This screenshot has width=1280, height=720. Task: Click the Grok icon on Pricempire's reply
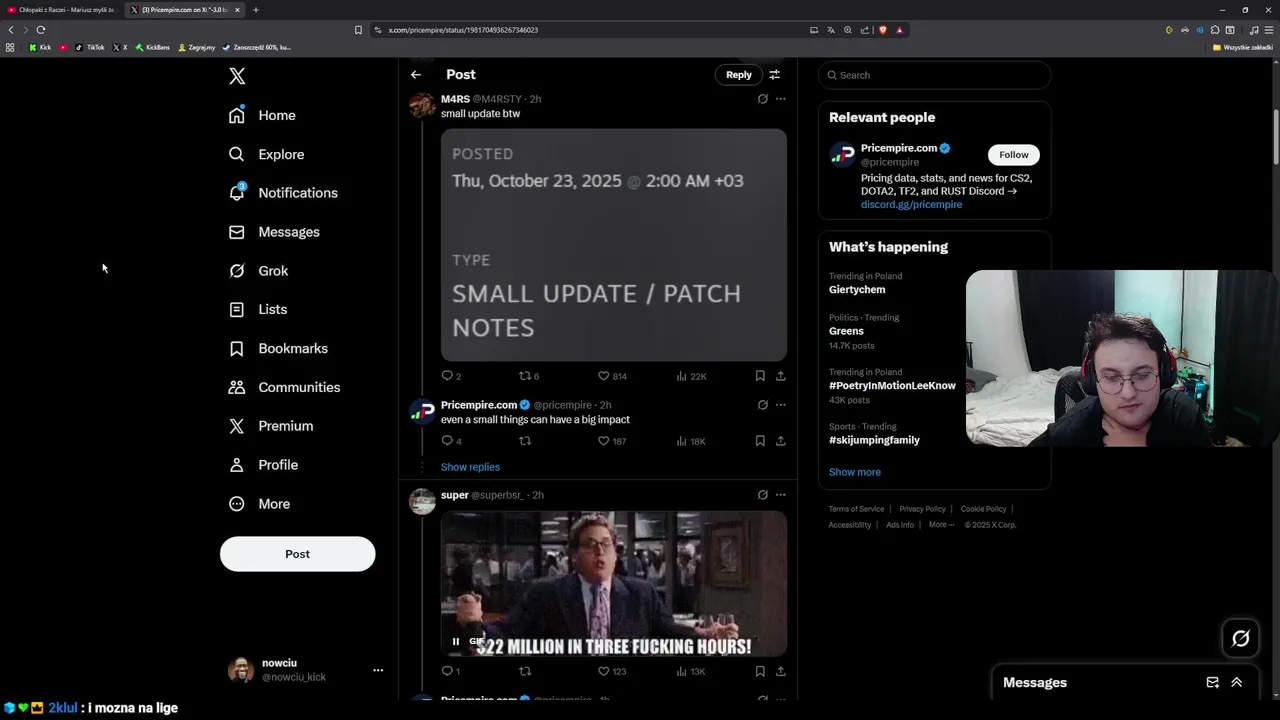pyautogui.click(x=763, y=405)
